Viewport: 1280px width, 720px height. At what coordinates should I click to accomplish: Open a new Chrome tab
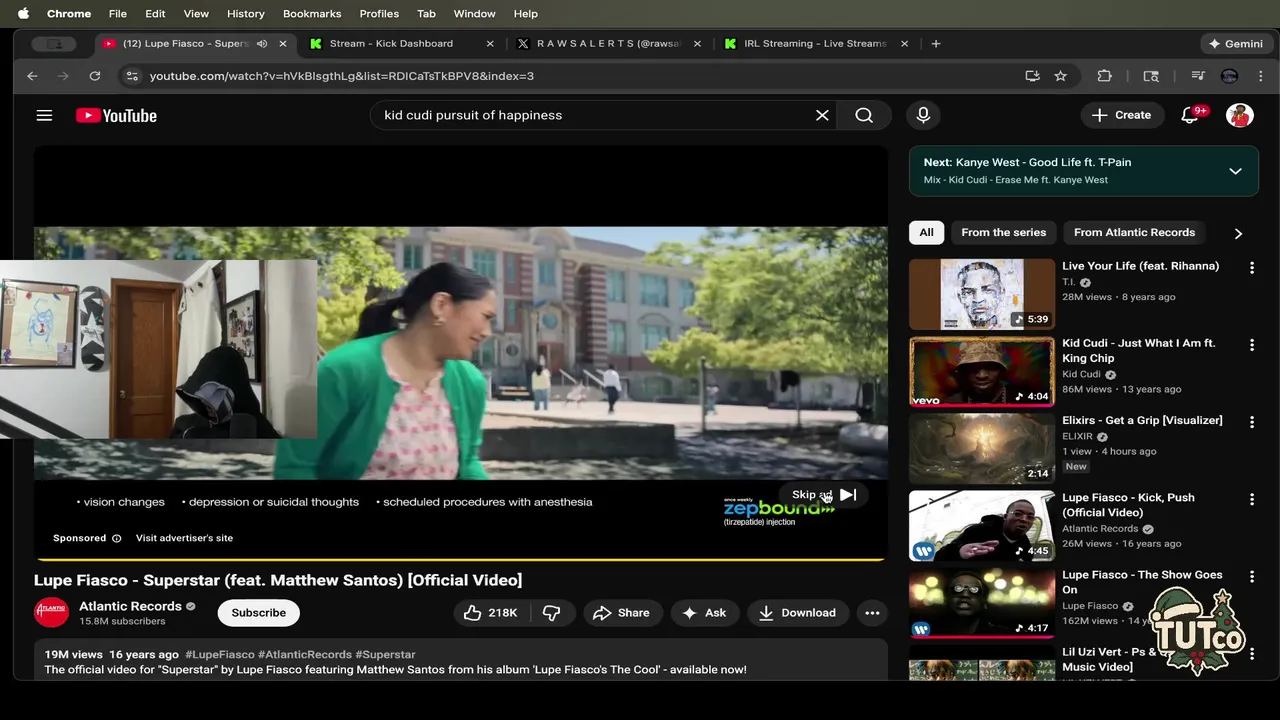tap(936, 44)
